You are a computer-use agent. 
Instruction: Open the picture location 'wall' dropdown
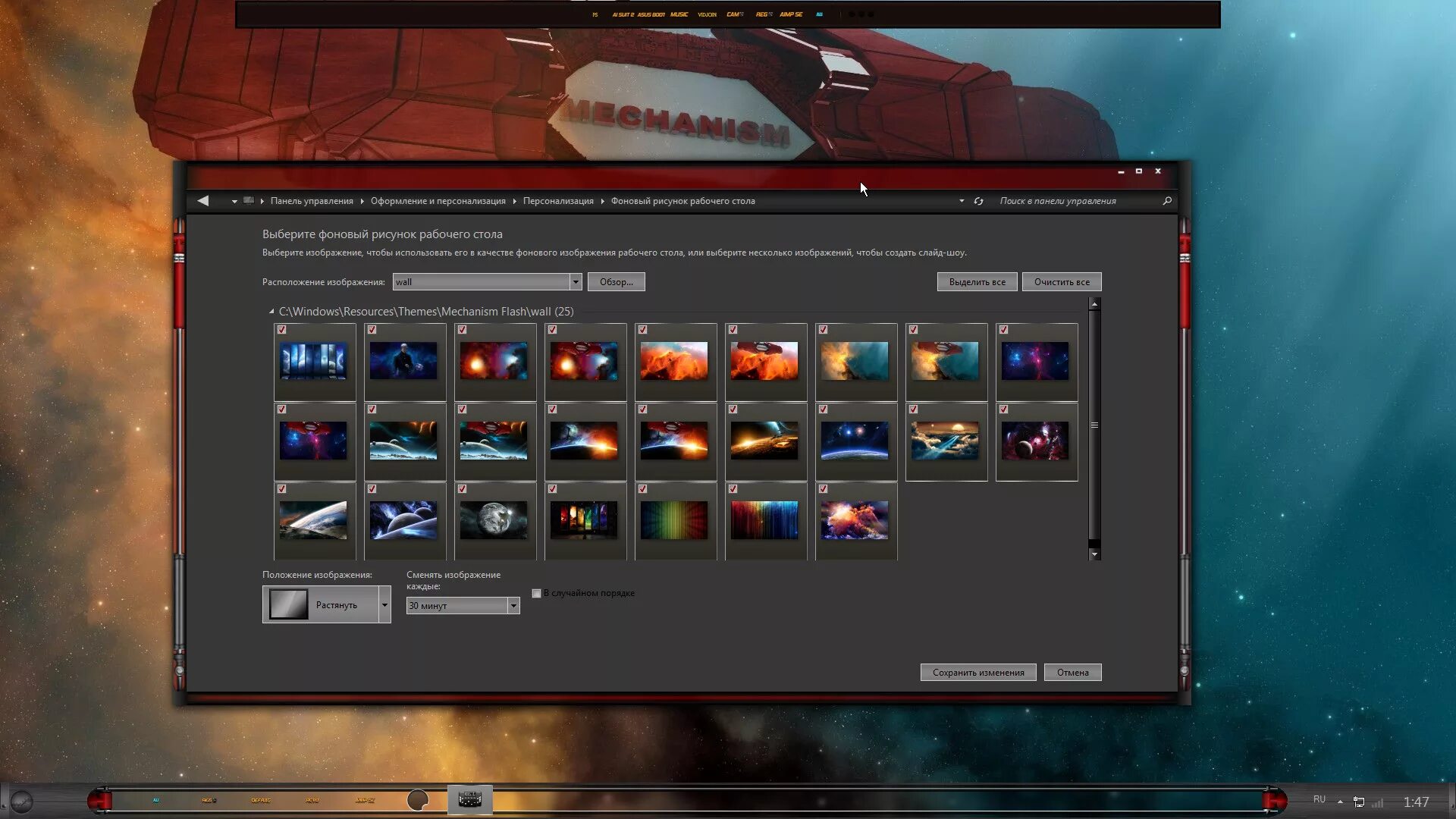point(576,282)
